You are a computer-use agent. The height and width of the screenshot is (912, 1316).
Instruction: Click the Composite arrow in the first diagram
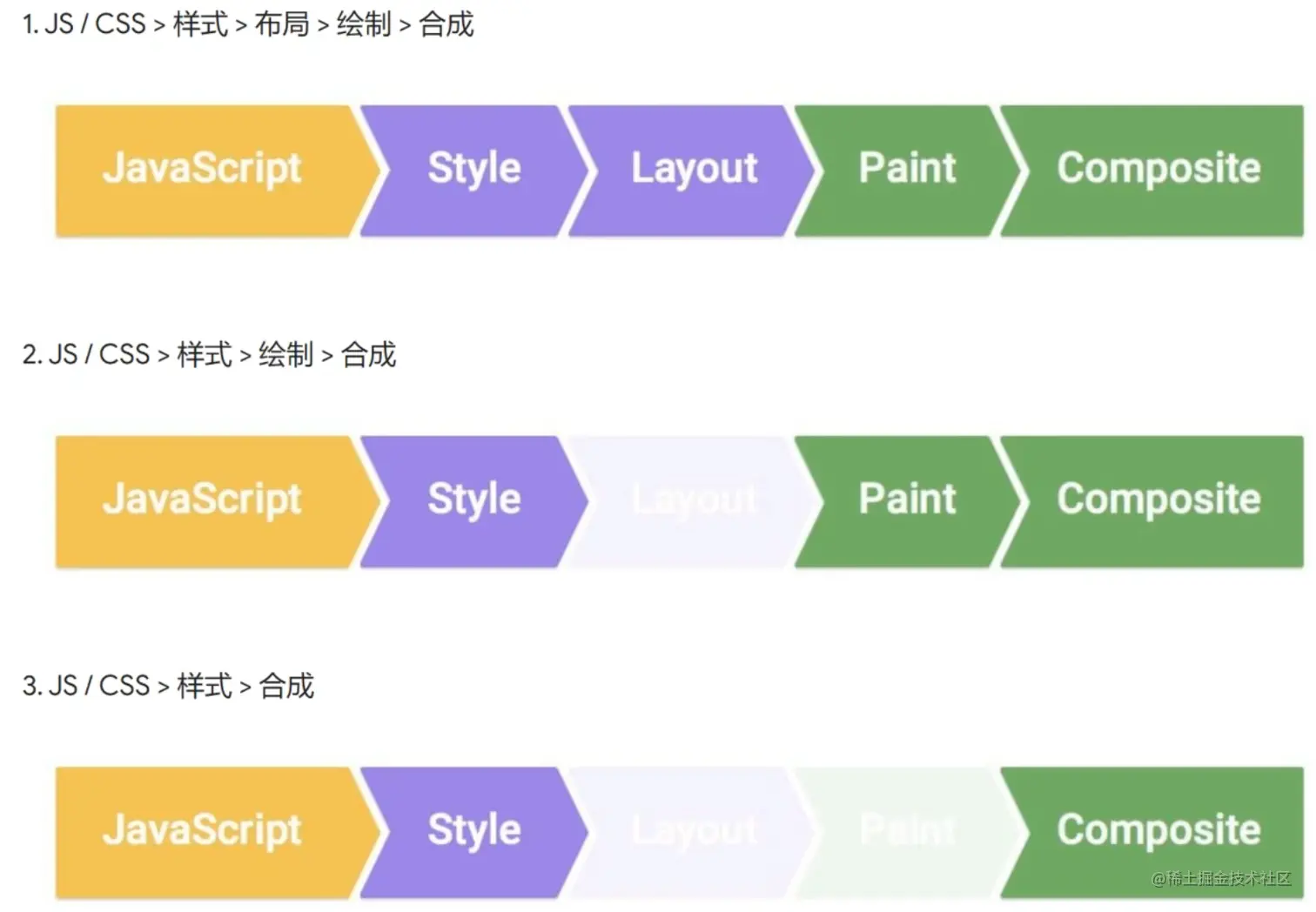tap(1158, 170)
